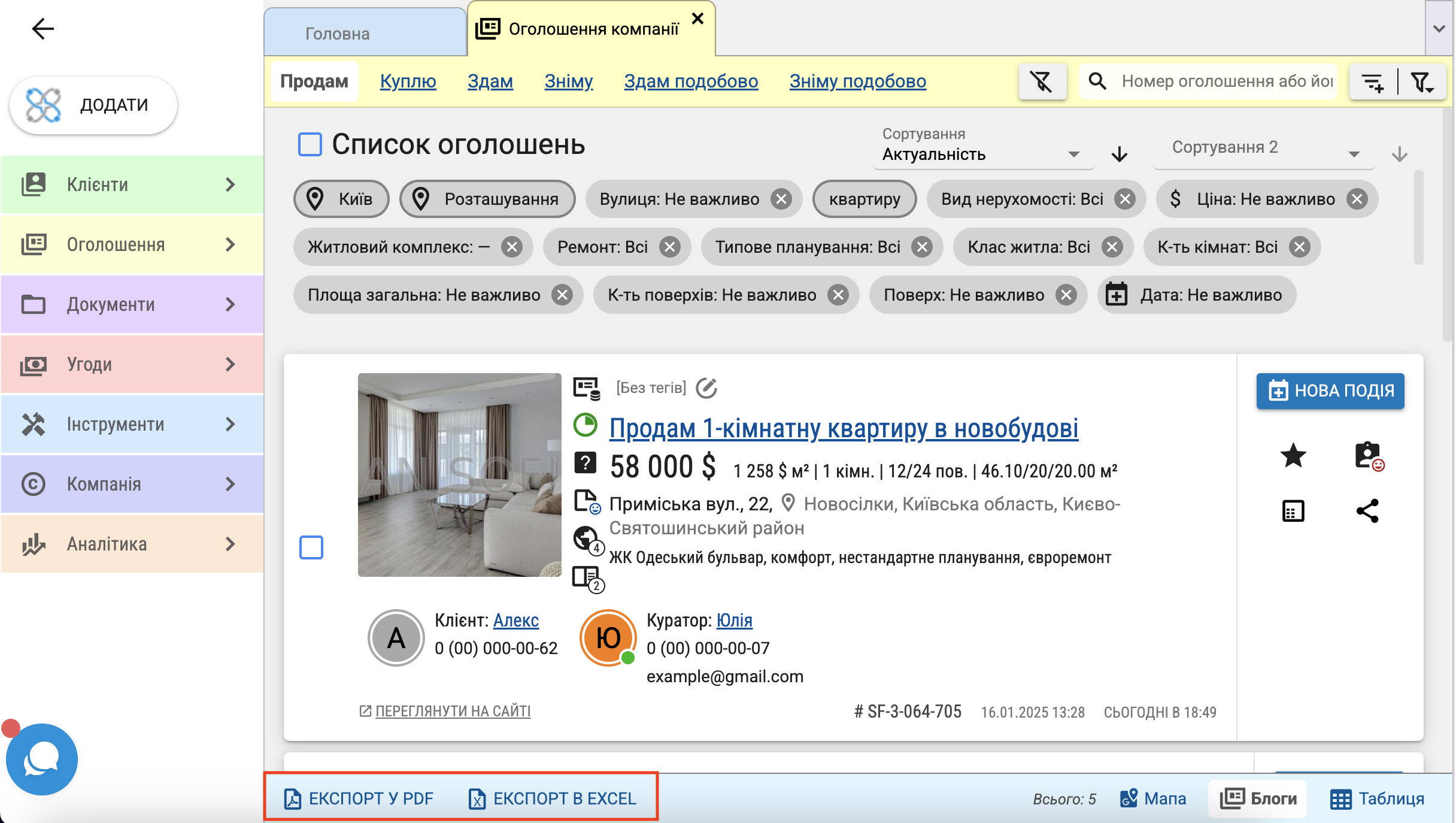Expand the Компанія sidebar section
Screen dimensions: 1456x823
pos(132,484)
